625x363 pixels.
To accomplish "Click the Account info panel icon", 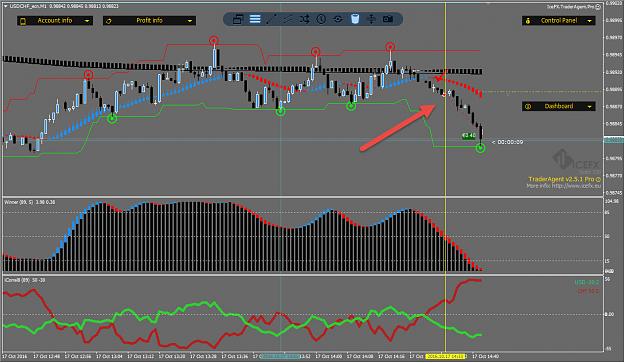I will pos(23,21).
